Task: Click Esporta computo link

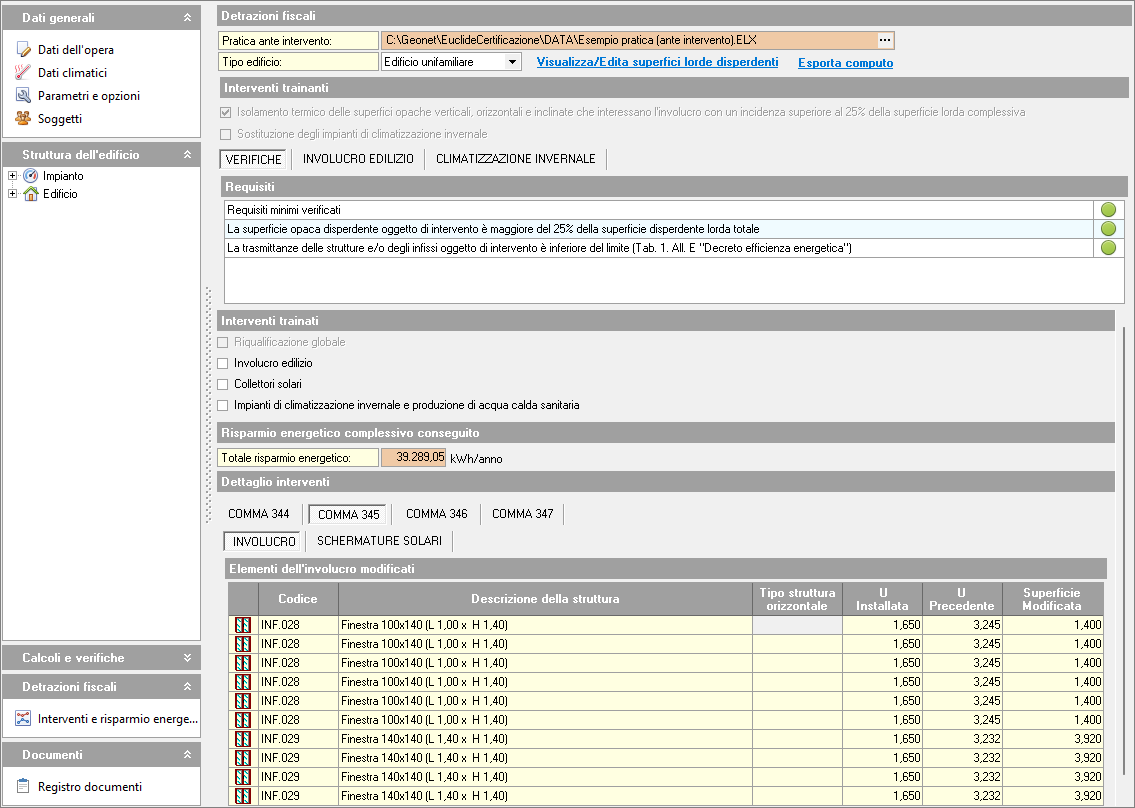Action: [x=845, y=63]
